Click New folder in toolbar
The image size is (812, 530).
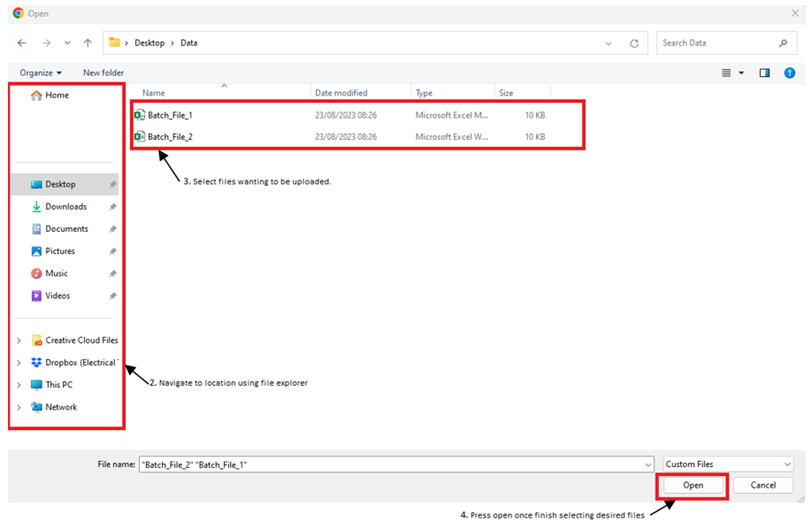(x=103, y=72)
